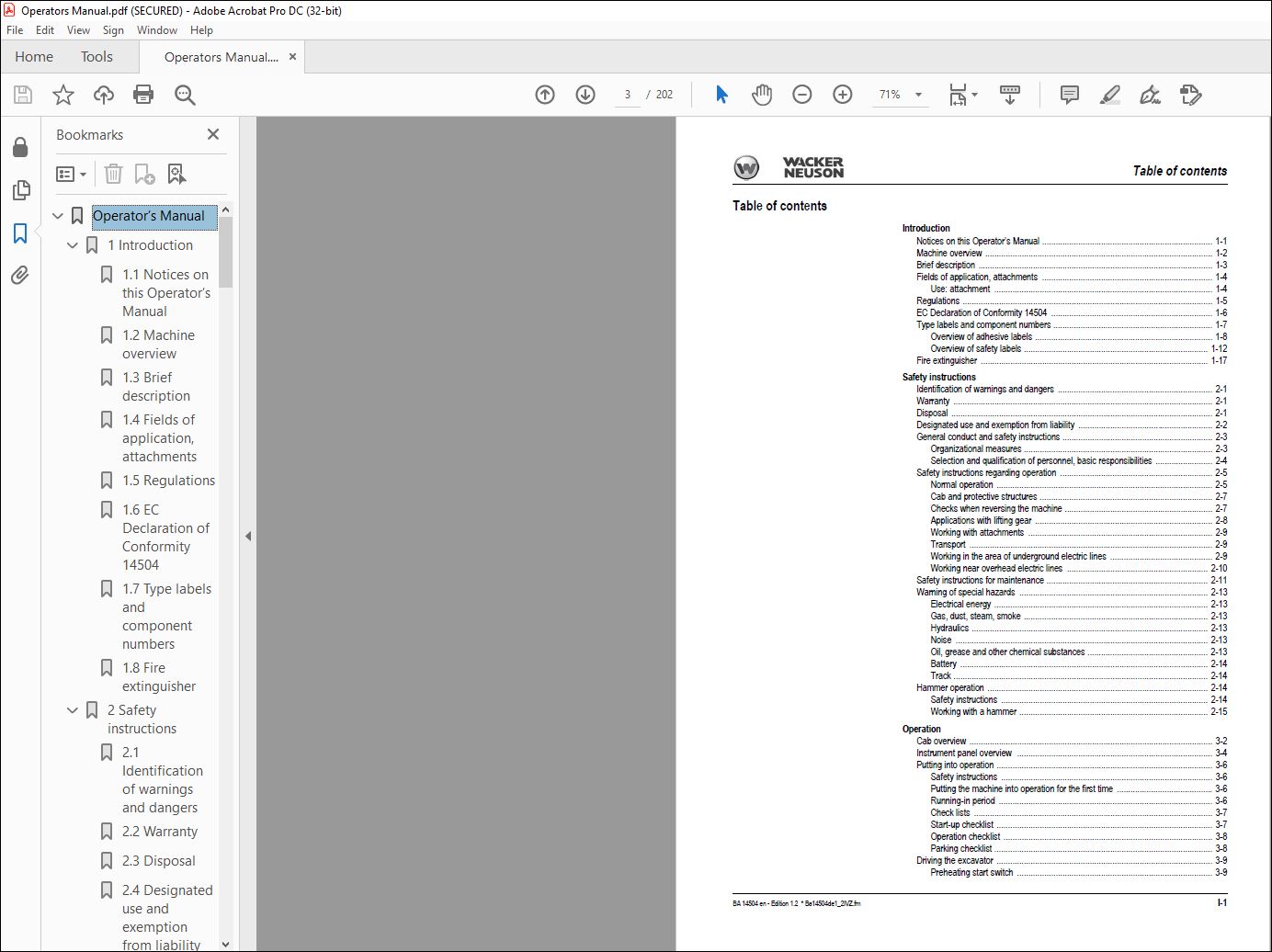Select the Operators Manual document tab
The height and width of the screenshot is (952, 1272).
221,57
